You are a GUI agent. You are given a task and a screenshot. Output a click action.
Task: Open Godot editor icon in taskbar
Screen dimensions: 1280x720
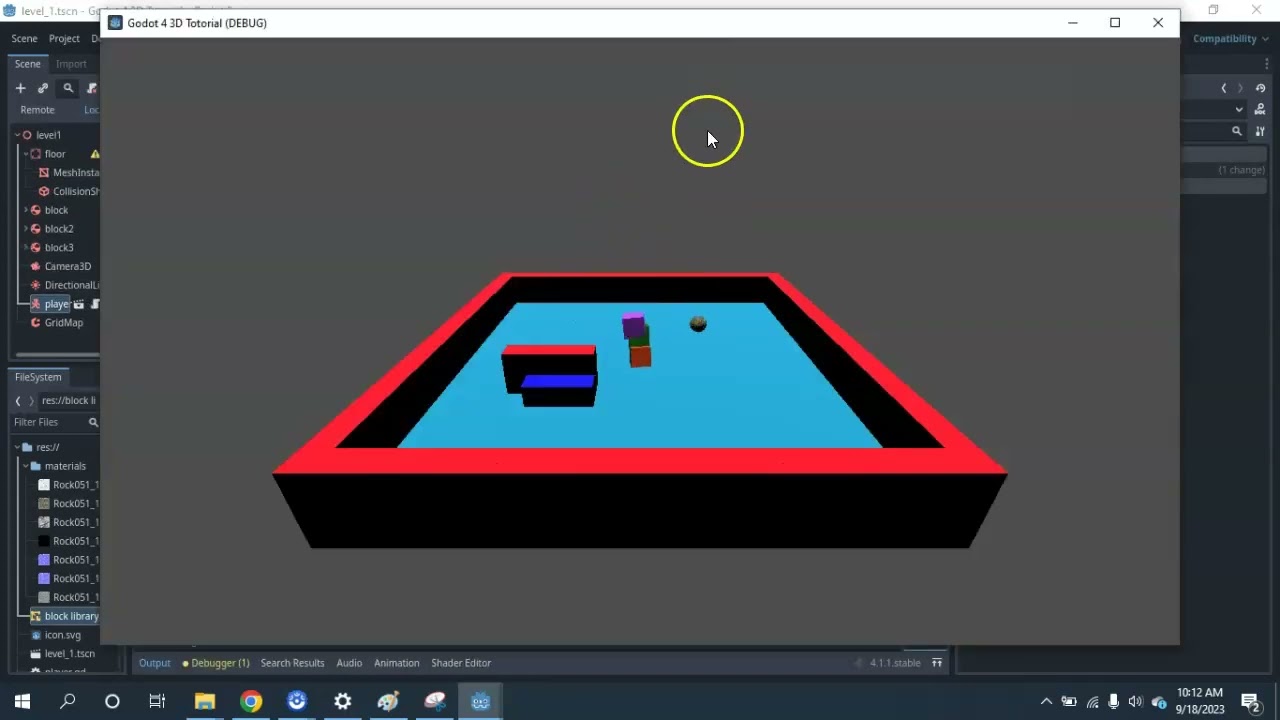pos(481,701)
